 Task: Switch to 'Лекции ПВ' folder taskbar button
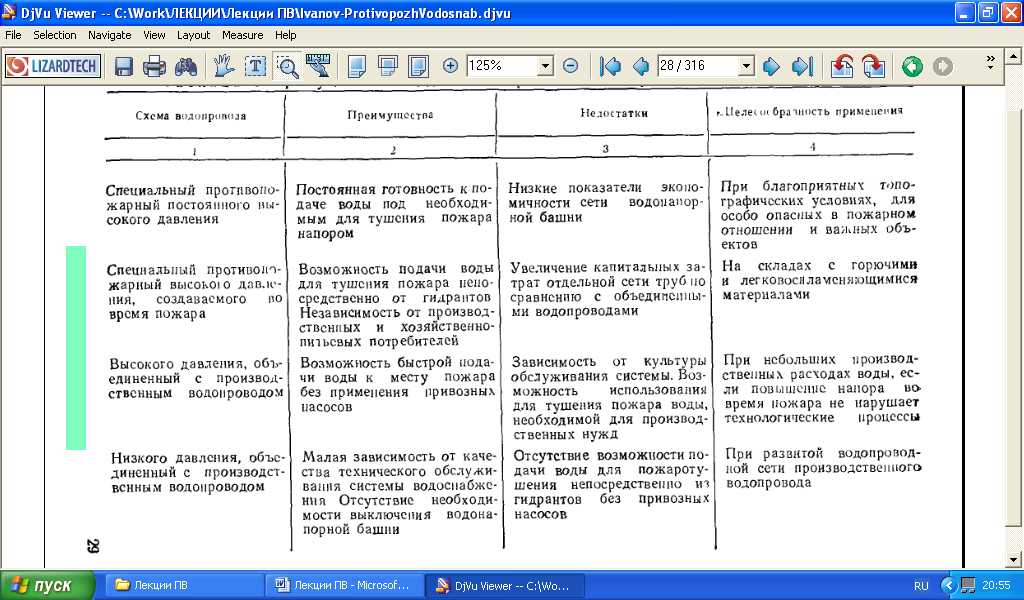coord(183,586)
